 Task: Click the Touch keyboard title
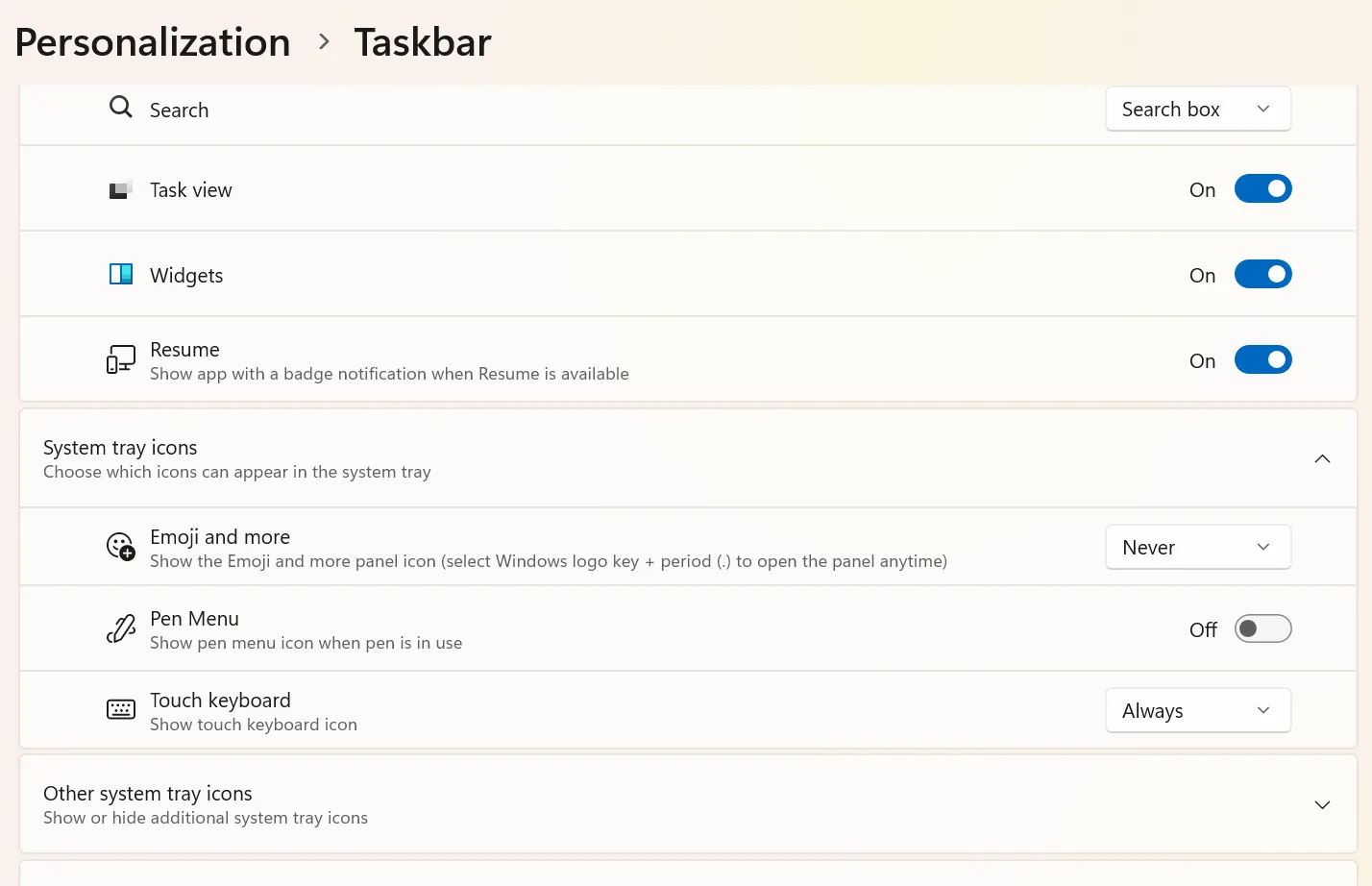point(220,701)
